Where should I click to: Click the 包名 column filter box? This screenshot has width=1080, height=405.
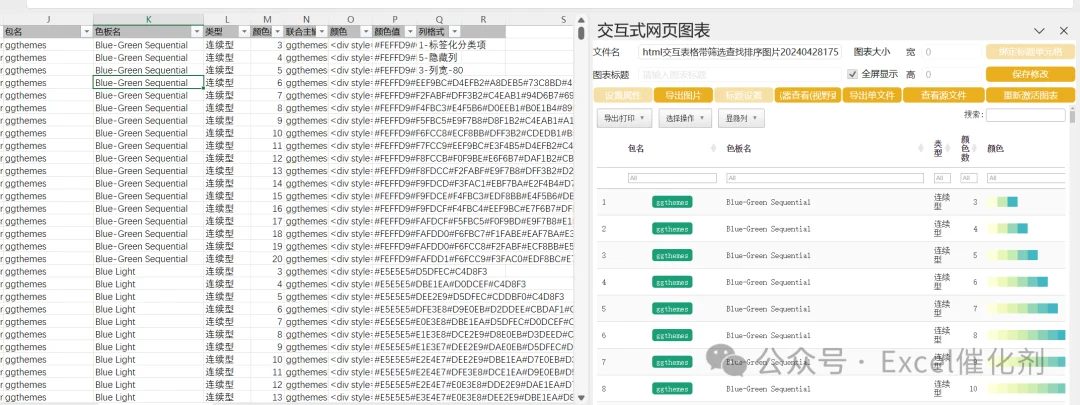(x=672, y=178)
